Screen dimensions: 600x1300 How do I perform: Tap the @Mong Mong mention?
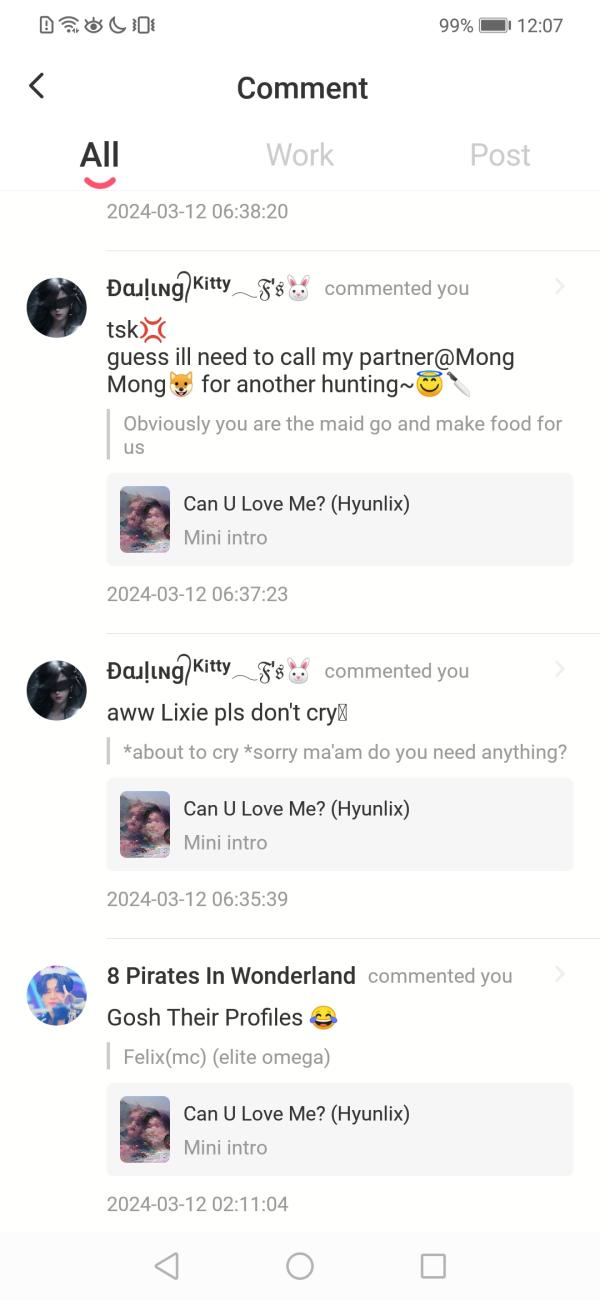pyautogui.click(x=478, y=358)
